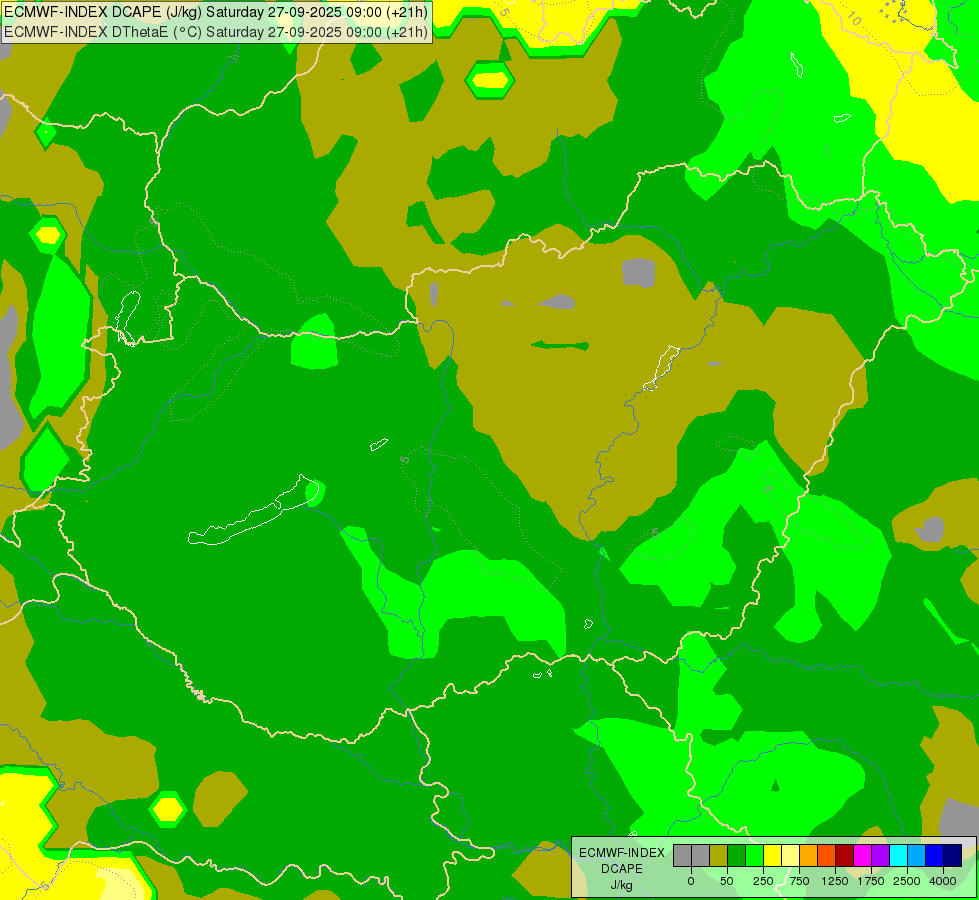Select the bright green legend swatch
979x900 pixels.
click(754, 856)
